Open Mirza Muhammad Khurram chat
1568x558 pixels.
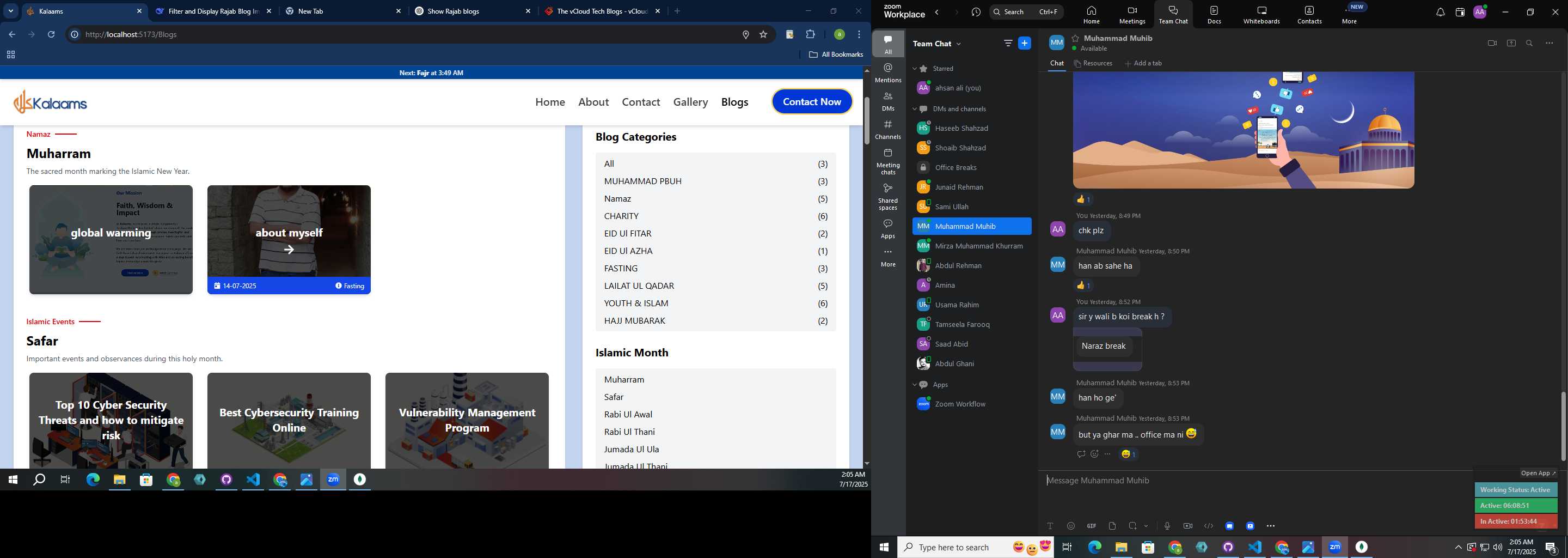(x=971, y=246)
